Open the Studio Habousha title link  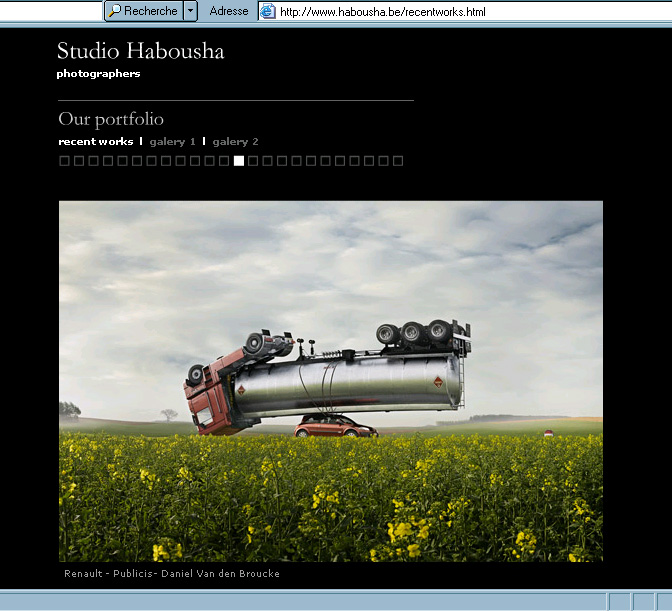[x=140, y=51]
